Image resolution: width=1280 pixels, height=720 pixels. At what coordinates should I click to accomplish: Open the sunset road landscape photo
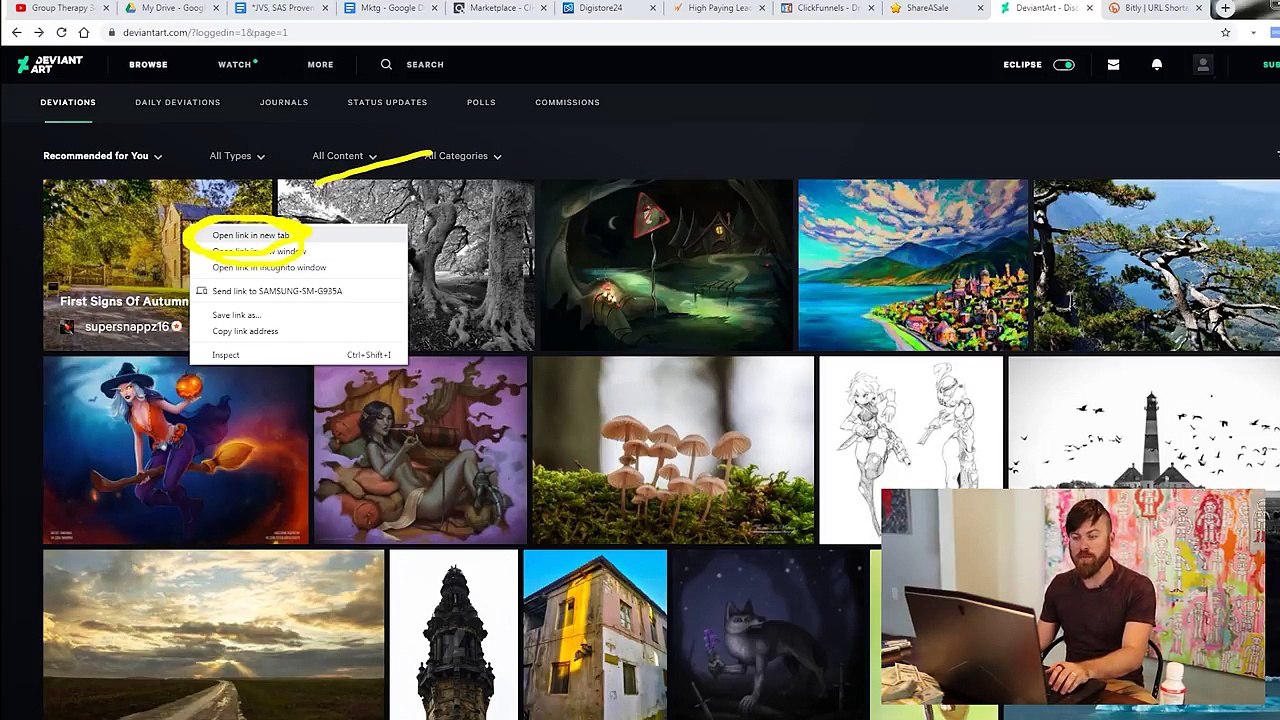point(213,635)
